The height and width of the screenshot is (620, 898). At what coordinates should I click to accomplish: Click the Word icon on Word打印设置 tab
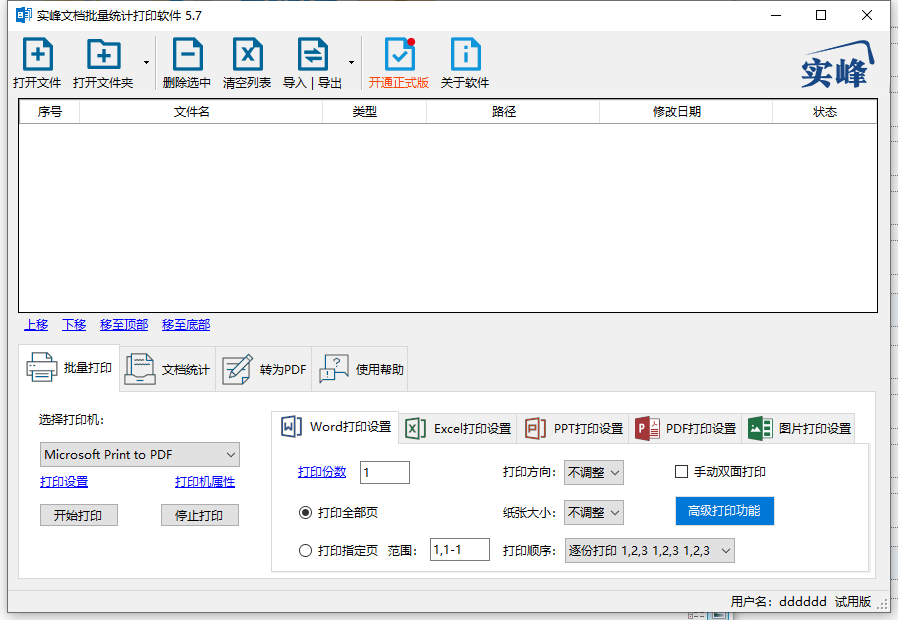tap(292, 427)
